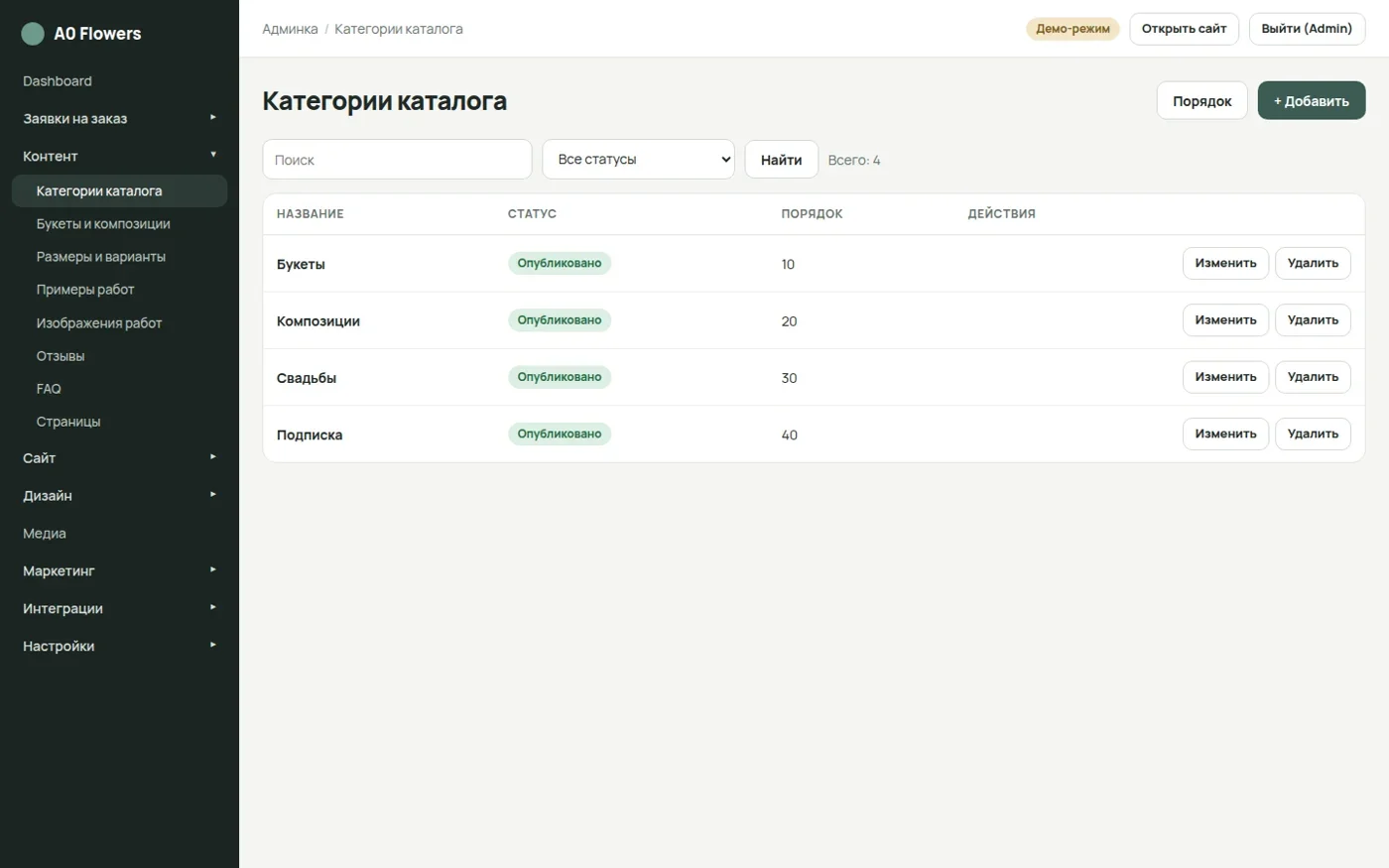
Task: Collapse the Контент sidebar section
Action: pyautogui.click(x=119, y=156)
